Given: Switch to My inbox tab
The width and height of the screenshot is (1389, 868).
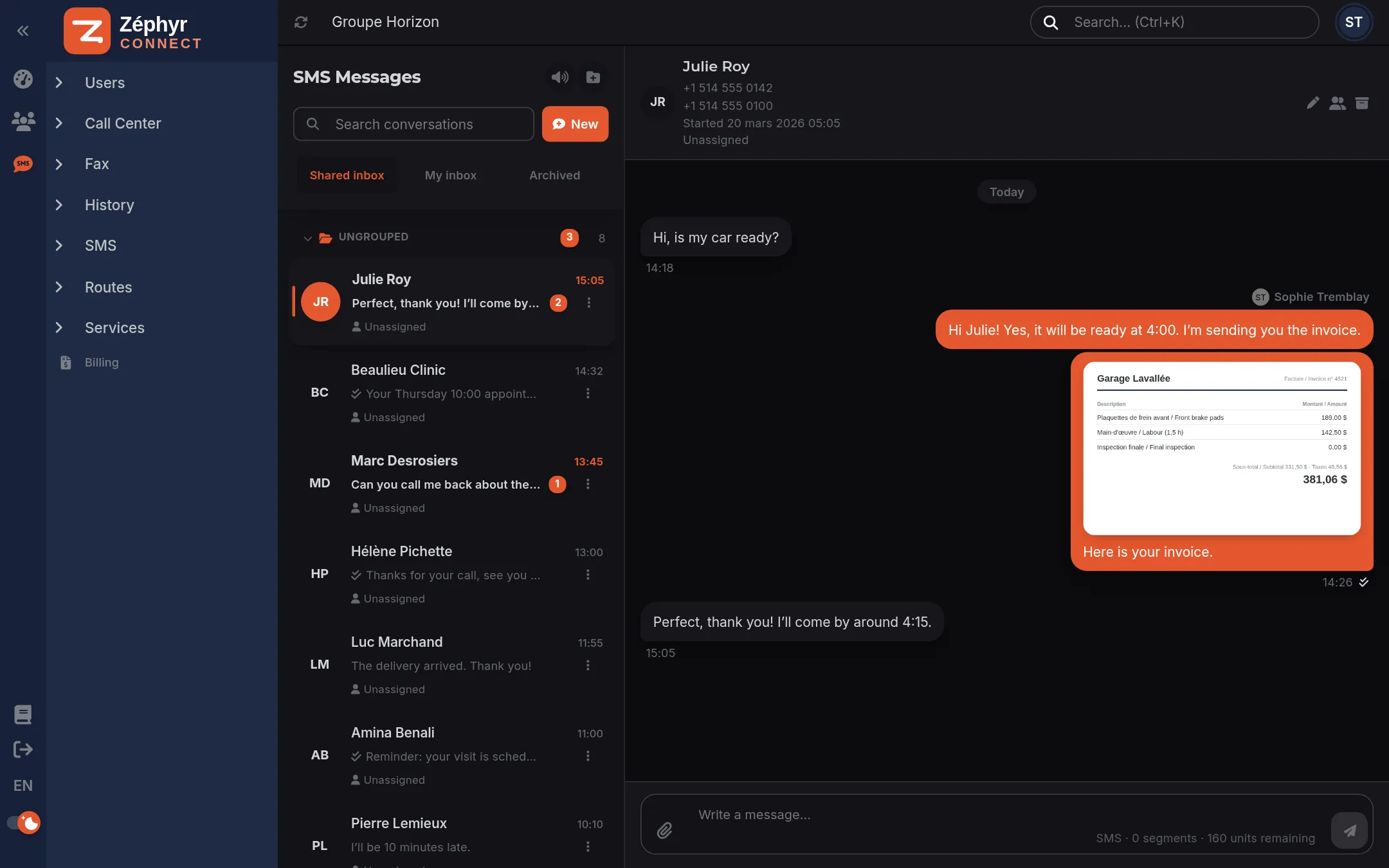Looking at the screenshot, I should click(451, 175).
